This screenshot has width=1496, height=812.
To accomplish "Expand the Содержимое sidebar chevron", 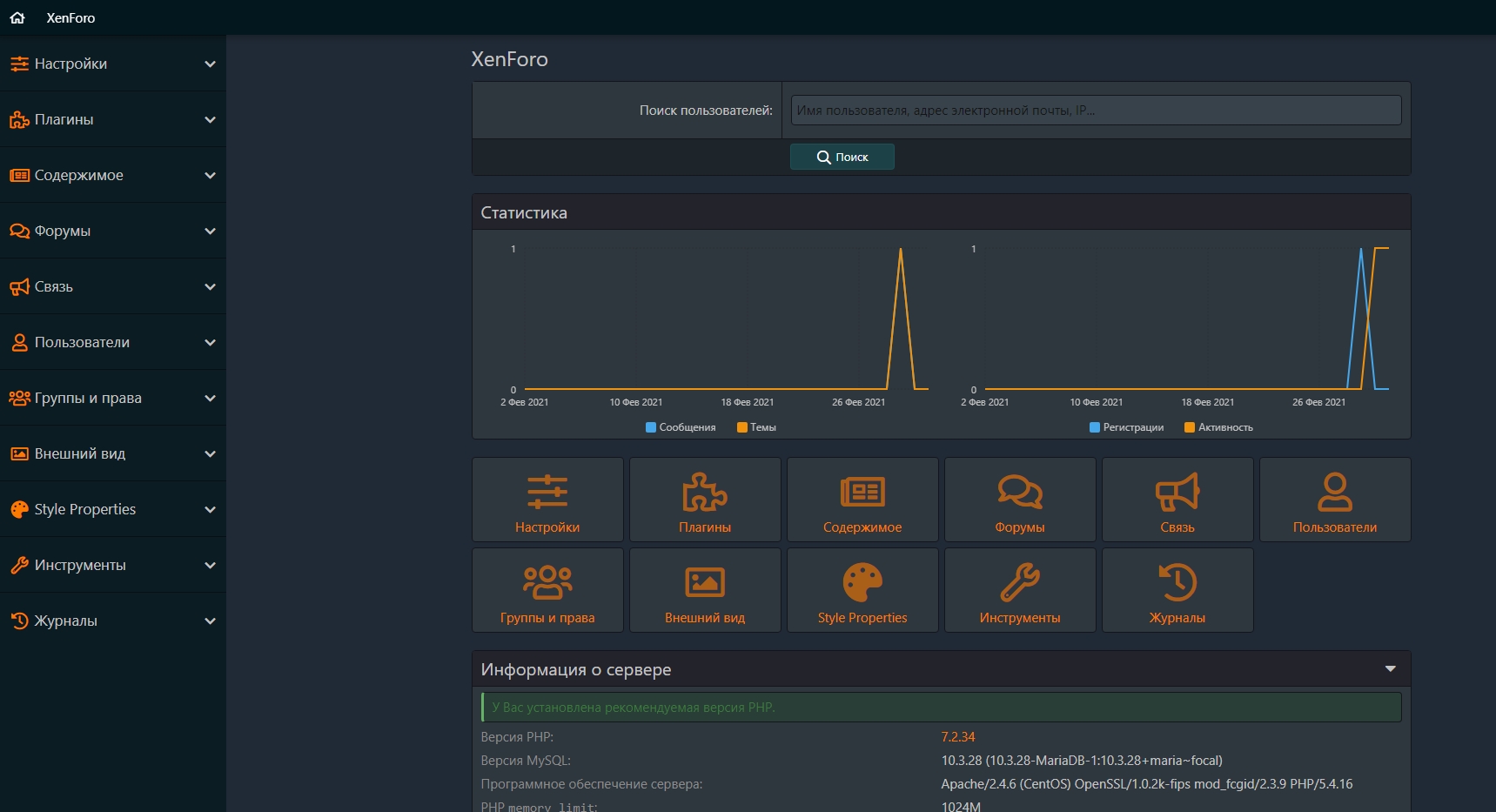I will pos(210,175).
